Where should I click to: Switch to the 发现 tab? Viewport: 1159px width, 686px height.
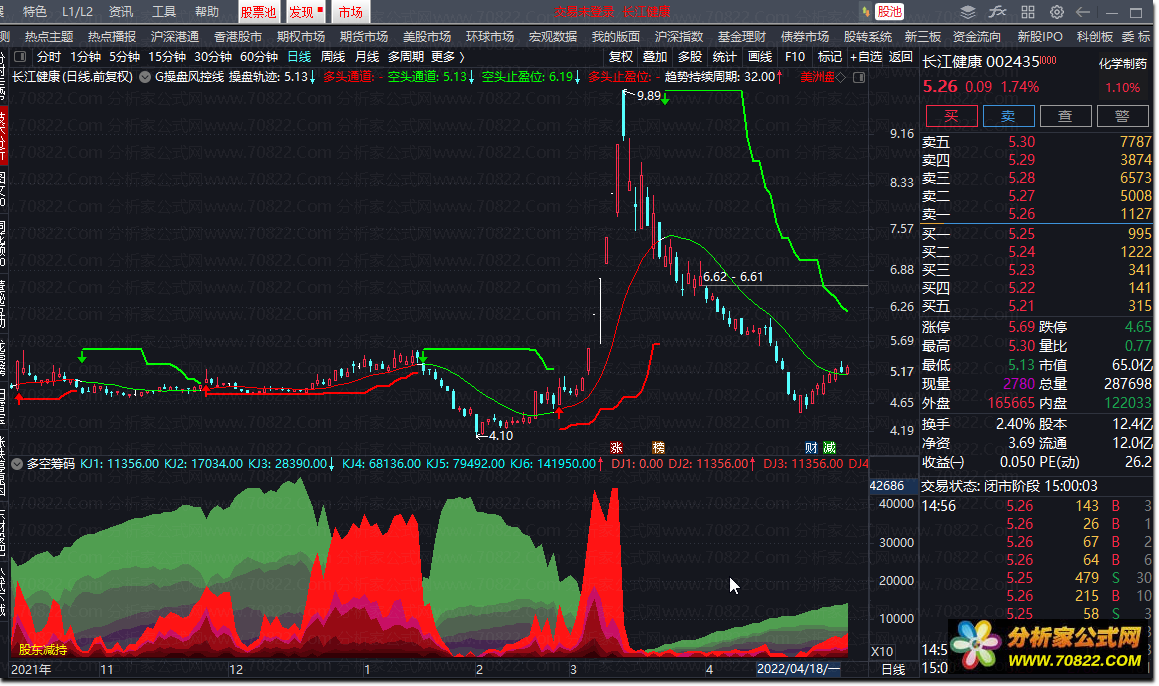click(305, 12)
